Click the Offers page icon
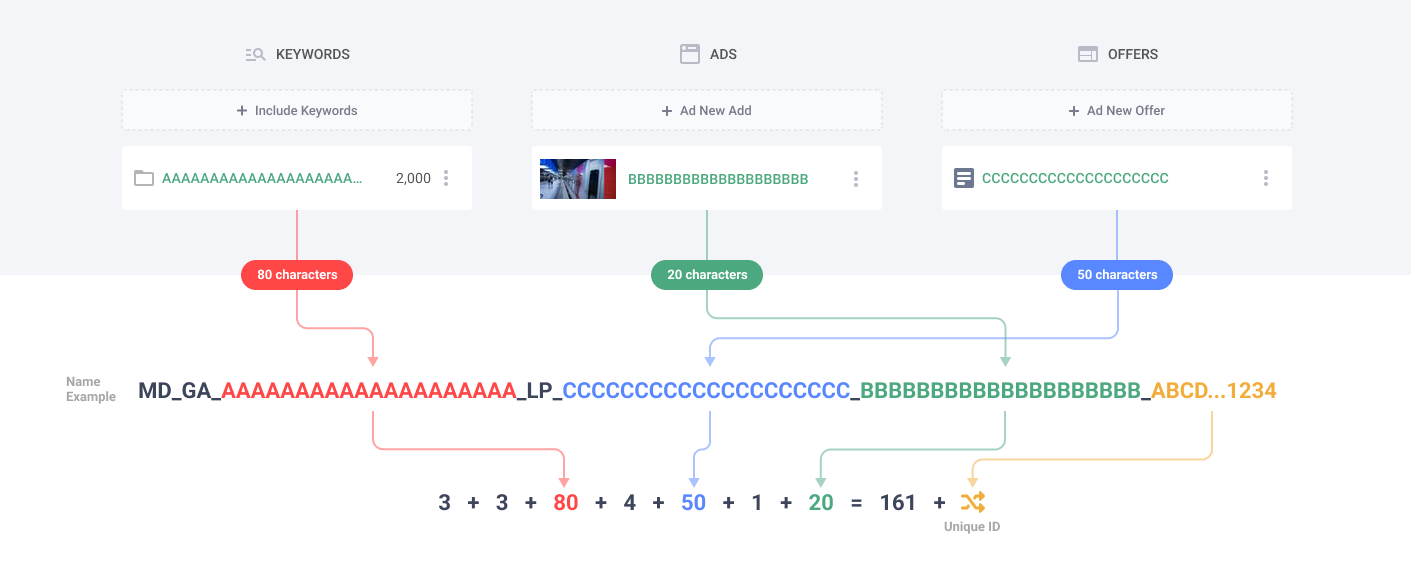1411x569 pixels. (x=1087, y=55)
